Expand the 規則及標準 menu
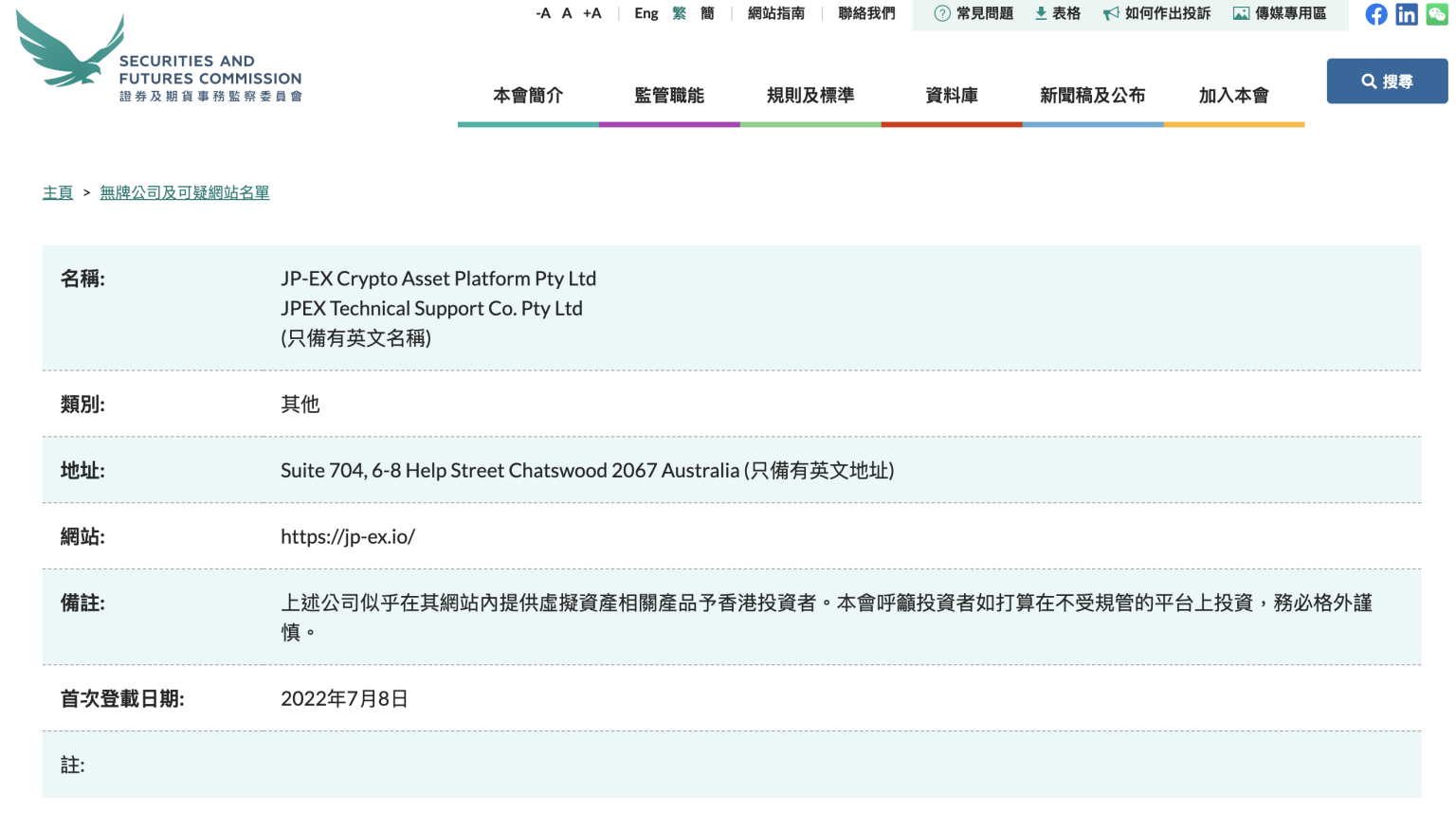 [x=810, y=96]
